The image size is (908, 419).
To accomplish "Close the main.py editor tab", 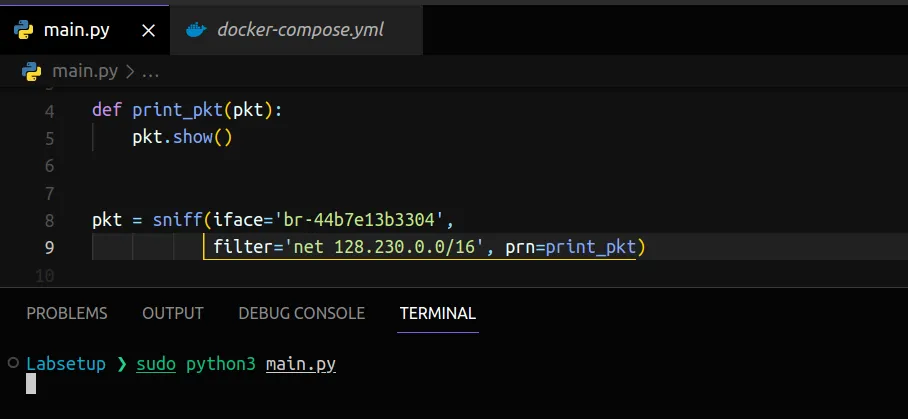I will point(149,30).
